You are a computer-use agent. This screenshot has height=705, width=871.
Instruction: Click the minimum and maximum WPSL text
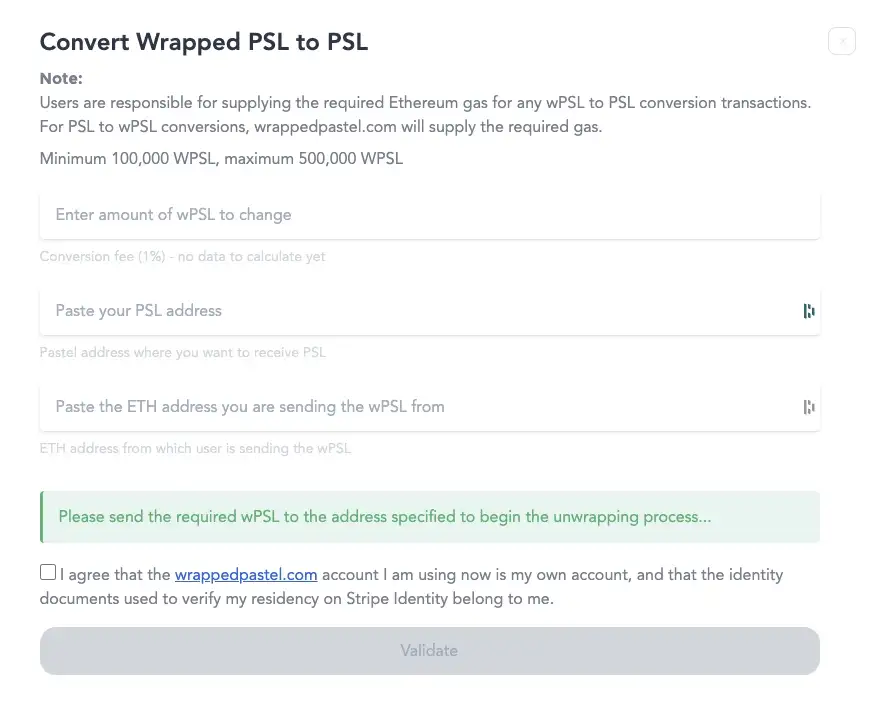click(221, 159)
